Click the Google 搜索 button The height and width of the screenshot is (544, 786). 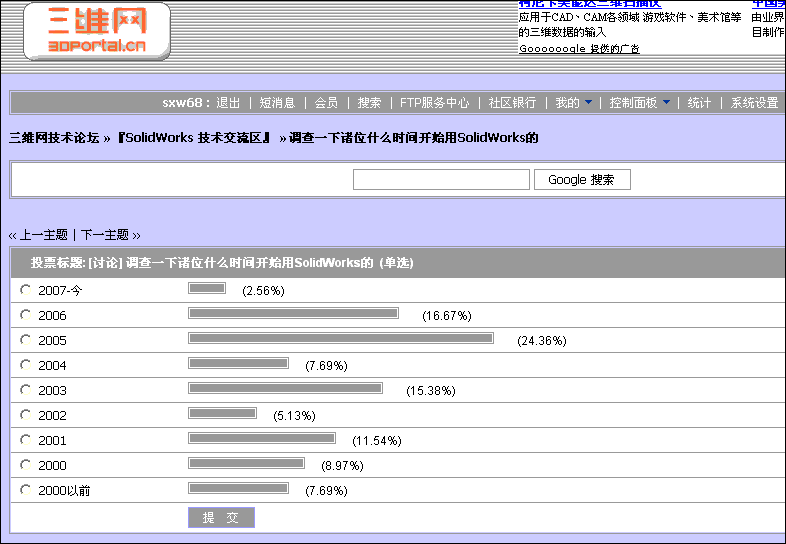582,179
